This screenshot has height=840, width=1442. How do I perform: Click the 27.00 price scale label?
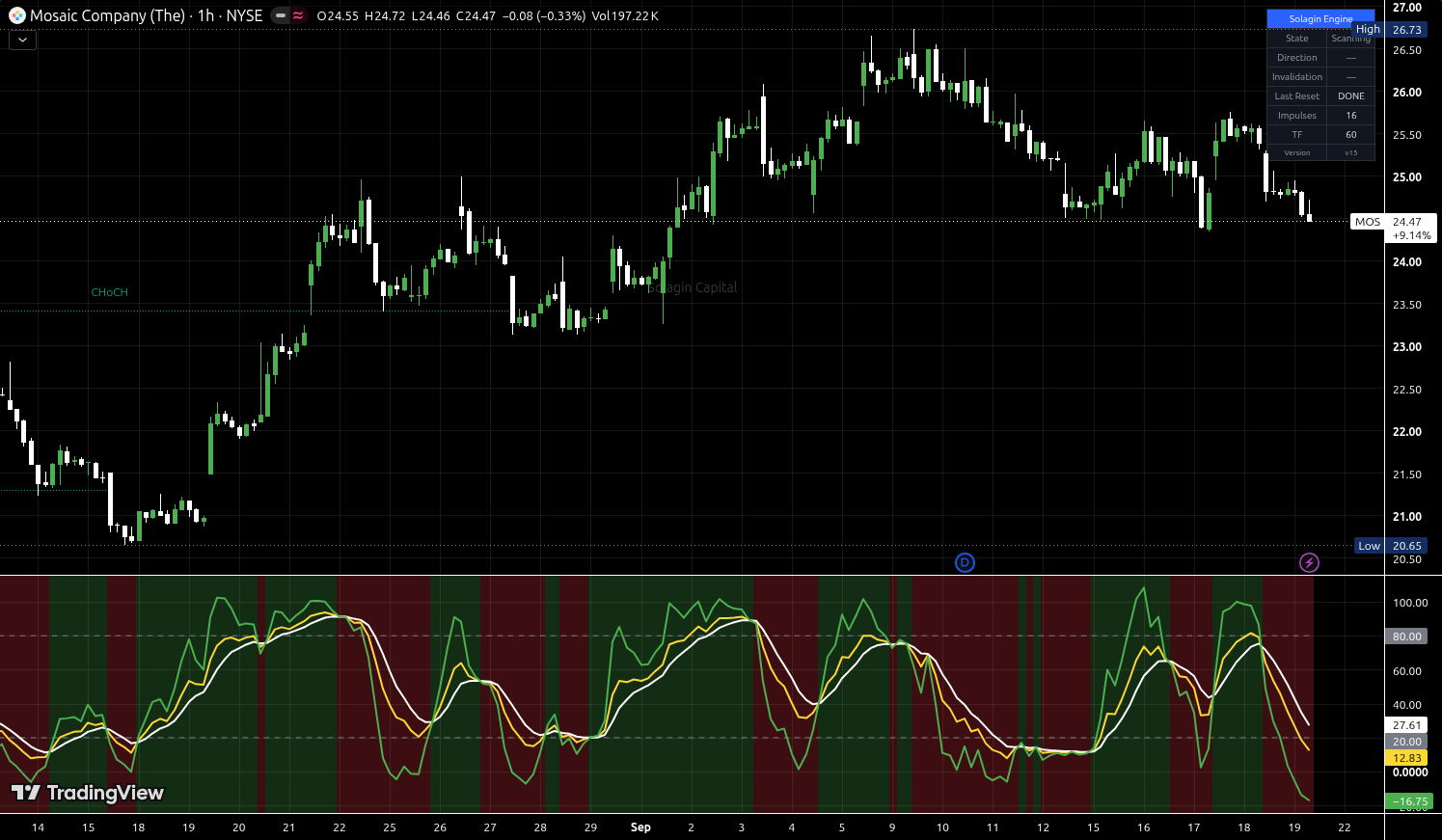tap(1407, 8)
